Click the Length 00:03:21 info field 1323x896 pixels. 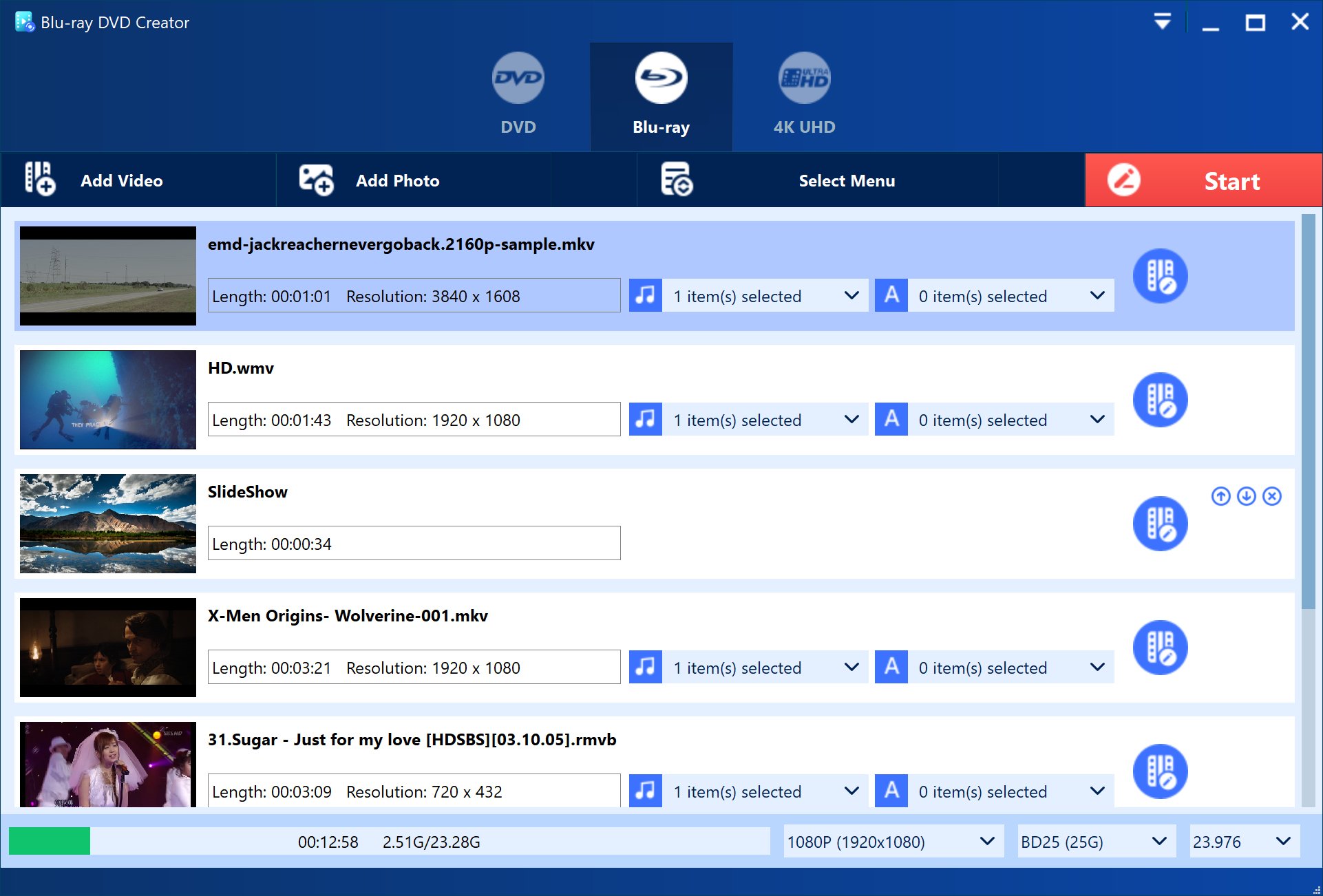point(414,667)
